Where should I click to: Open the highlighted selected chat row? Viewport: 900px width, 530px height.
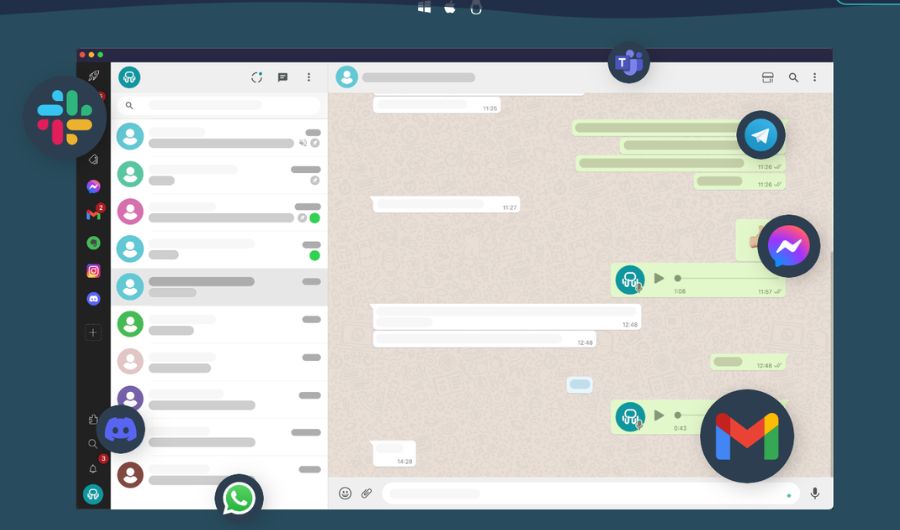tap(219, 287)
